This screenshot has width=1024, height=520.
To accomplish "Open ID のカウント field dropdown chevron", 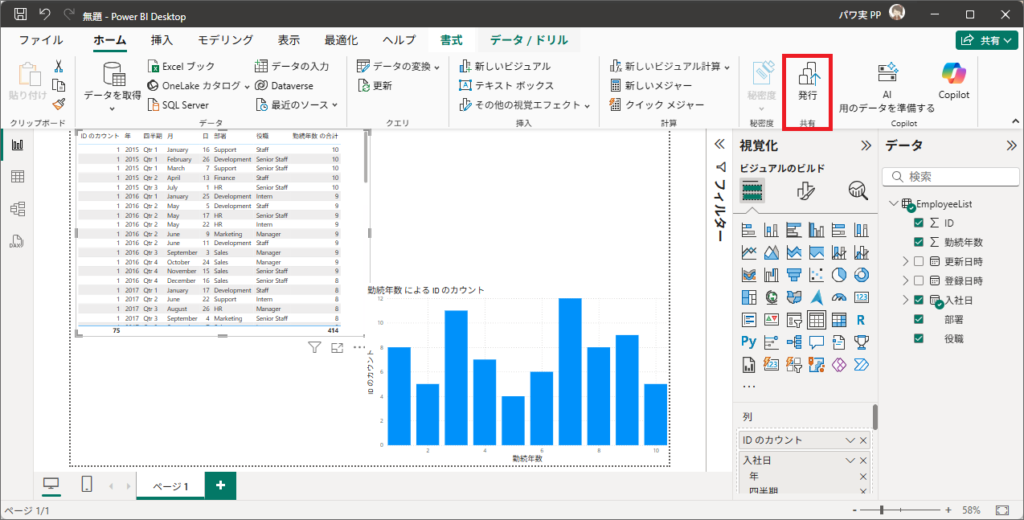I will (851, 440).
